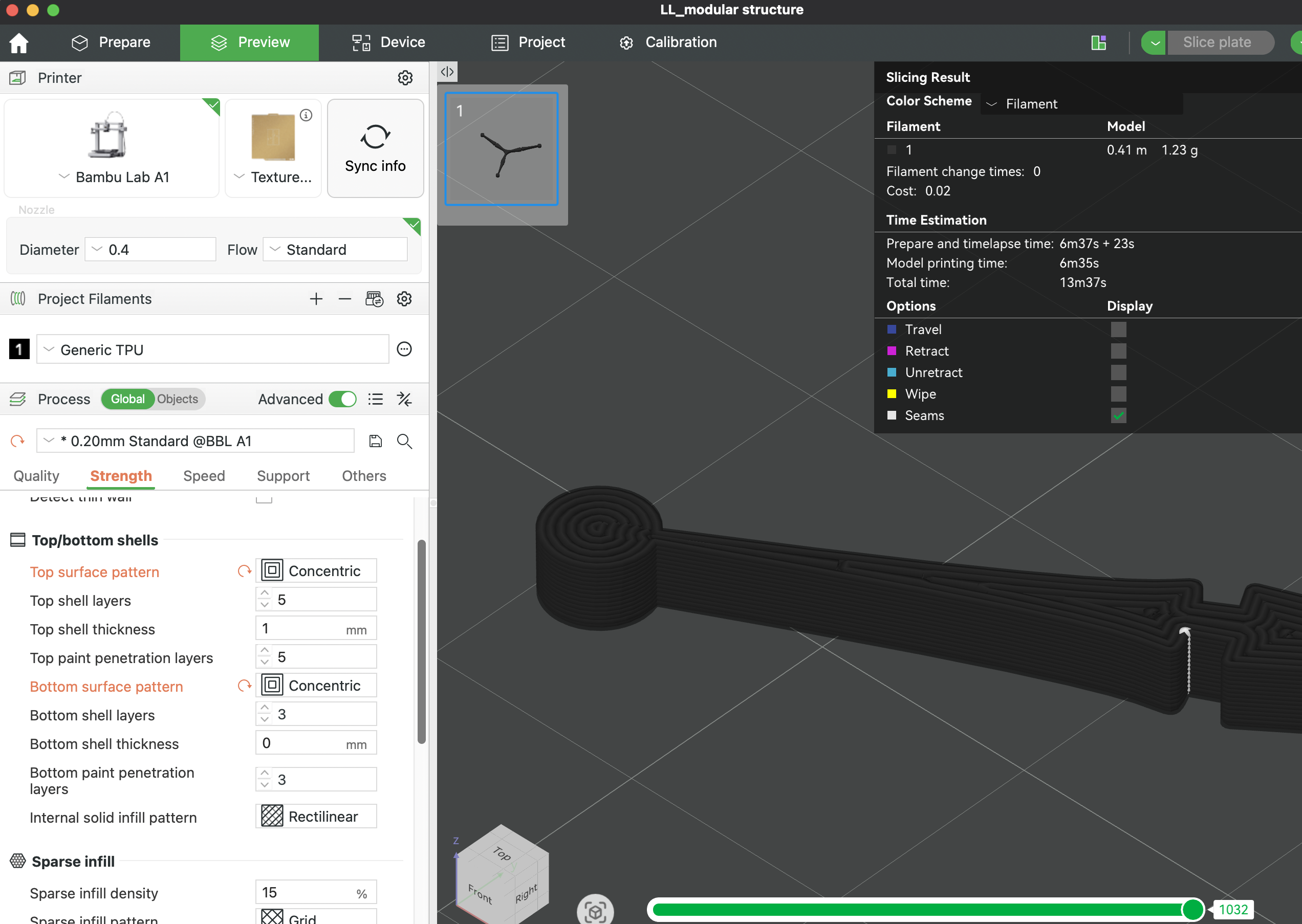1302x924 pixels.
Task: Switch process scope to Objects
Action: click(x=178, y=399)
